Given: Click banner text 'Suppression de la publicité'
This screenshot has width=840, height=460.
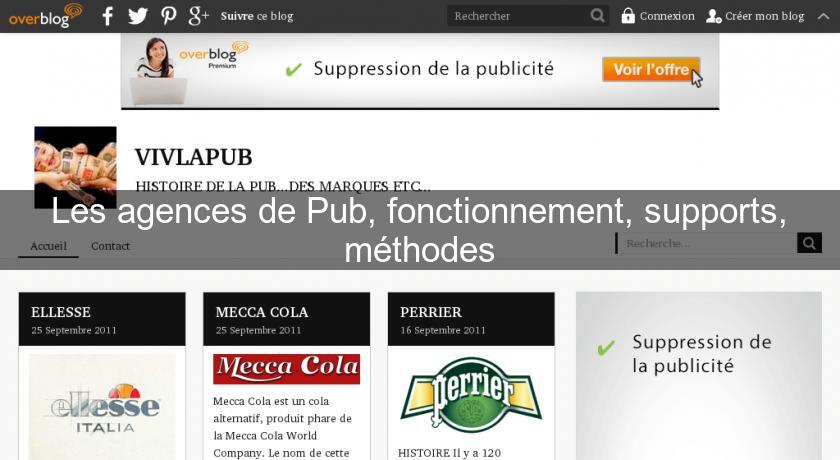Looking at the screenshot, I should pos(433,69).
